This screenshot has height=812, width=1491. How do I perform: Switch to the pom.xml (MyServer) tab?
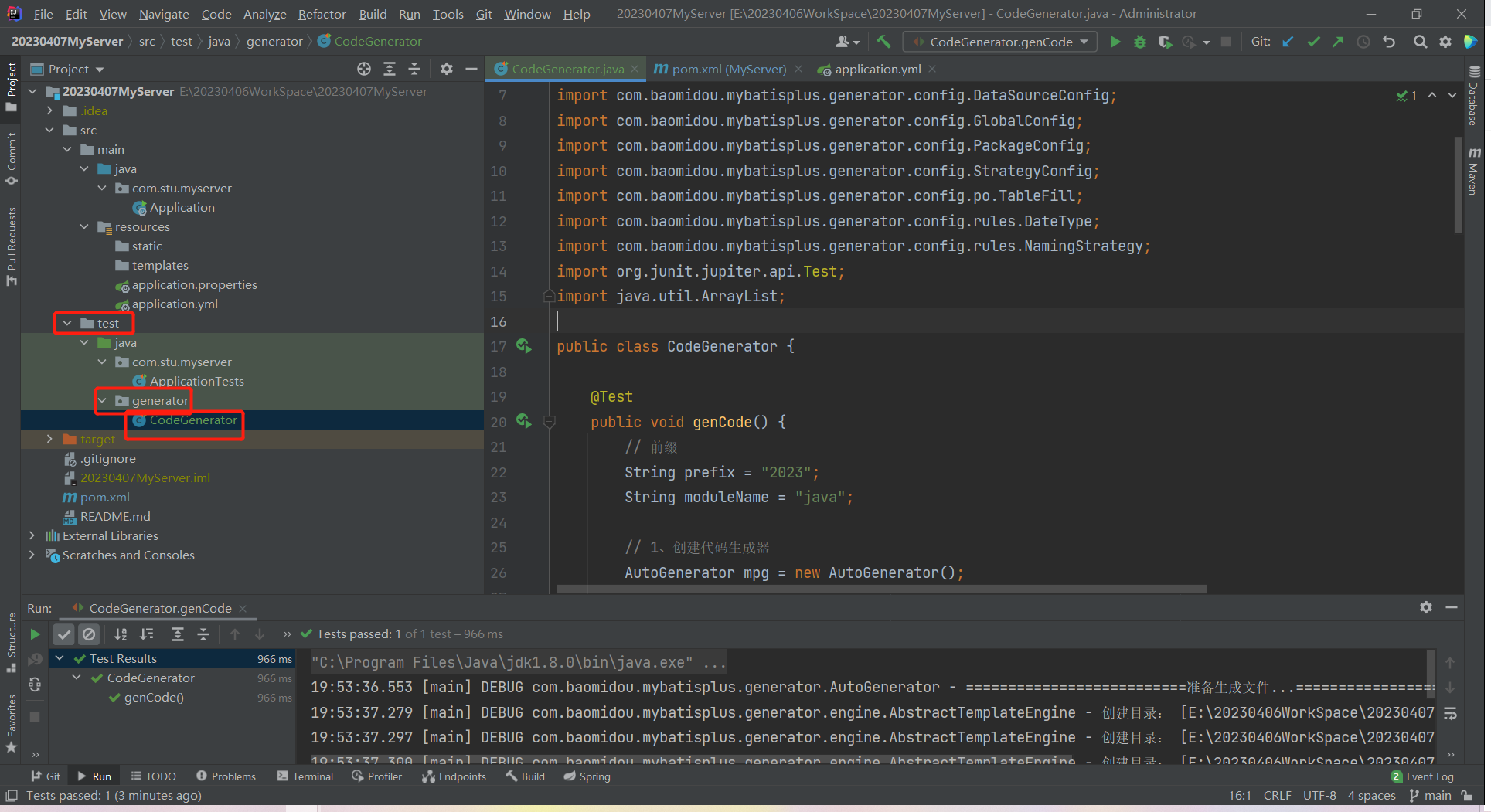tap(727, 69)
